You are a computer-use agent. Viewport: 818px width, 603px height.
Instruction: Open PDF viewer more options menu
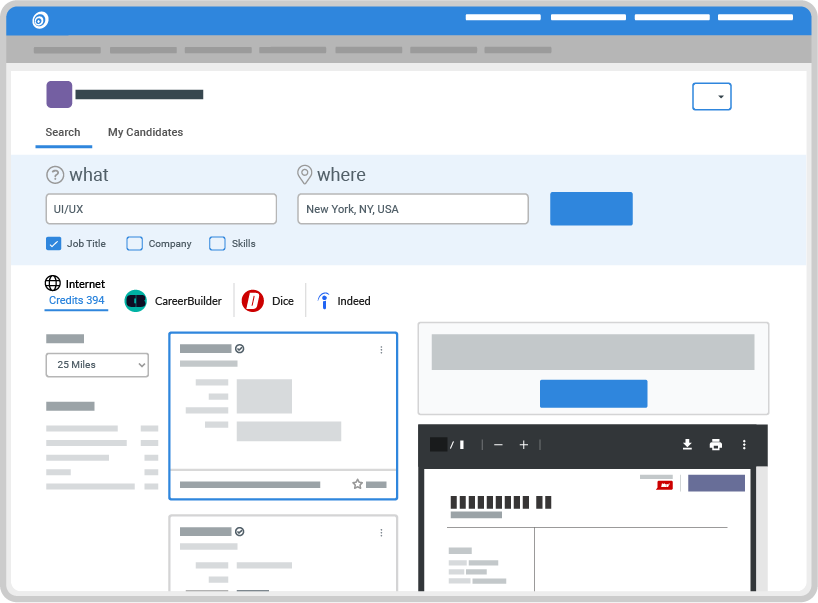pos(744,445)
